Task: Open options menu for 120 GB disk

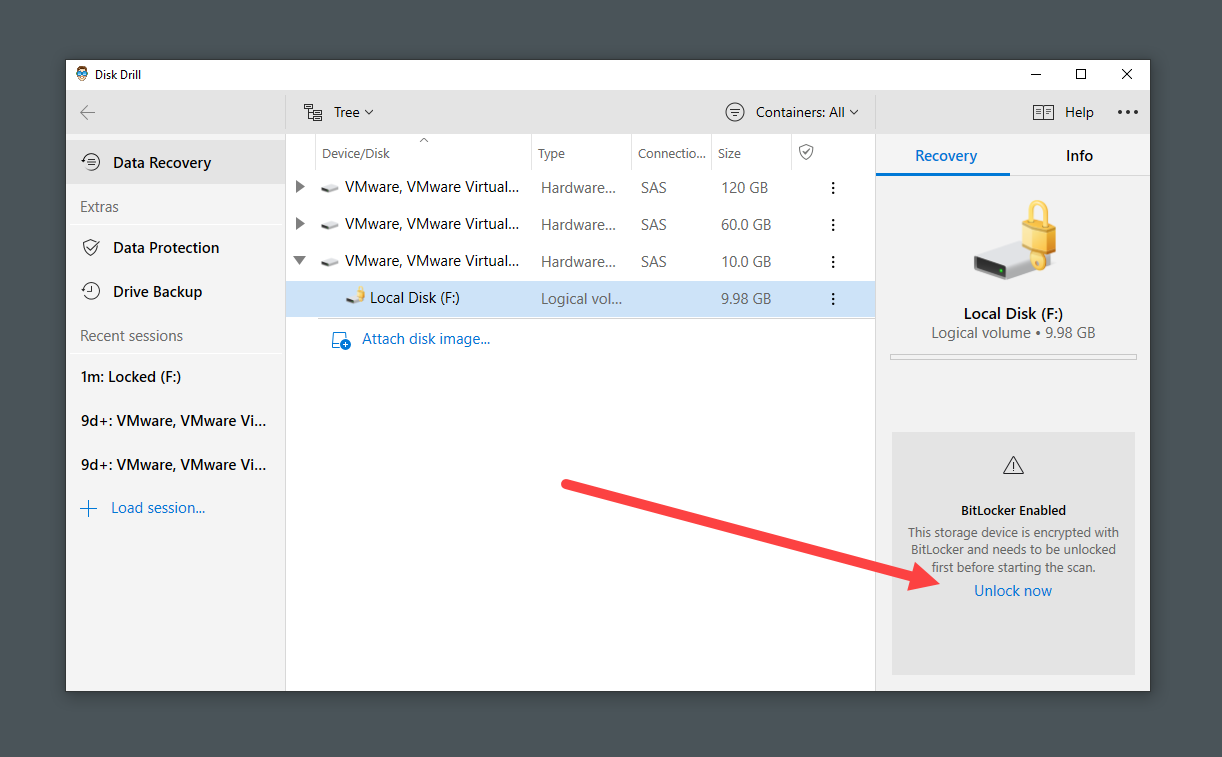Action: click(832, 187)
